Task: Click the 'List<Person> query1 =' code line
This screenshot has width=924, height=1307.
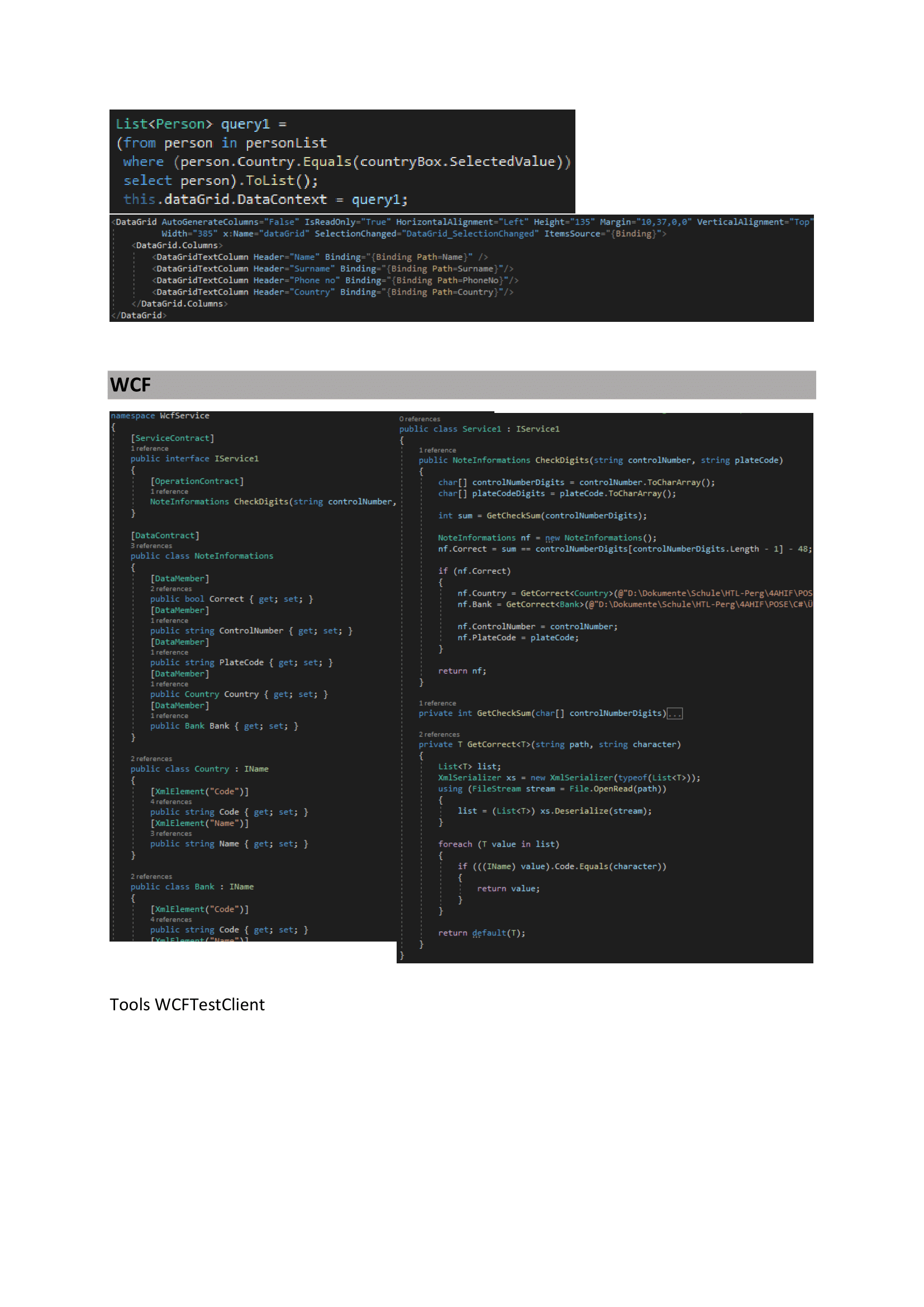Action: click(201, 124)
